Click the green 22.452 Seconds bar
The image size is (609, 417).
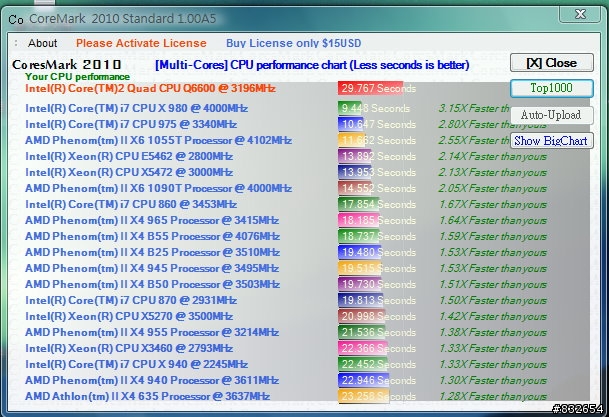363,364
